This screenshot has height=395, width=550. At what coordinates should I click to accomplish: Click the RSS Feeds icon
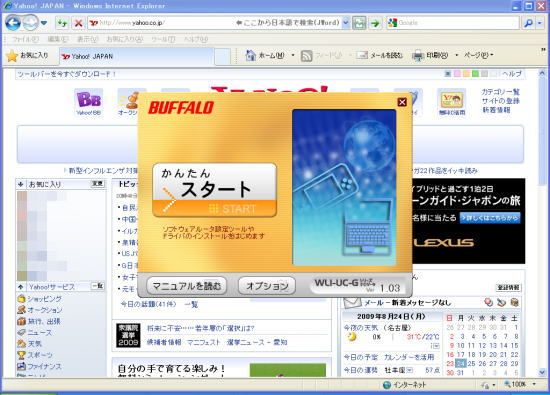click(x=306, y=56)
